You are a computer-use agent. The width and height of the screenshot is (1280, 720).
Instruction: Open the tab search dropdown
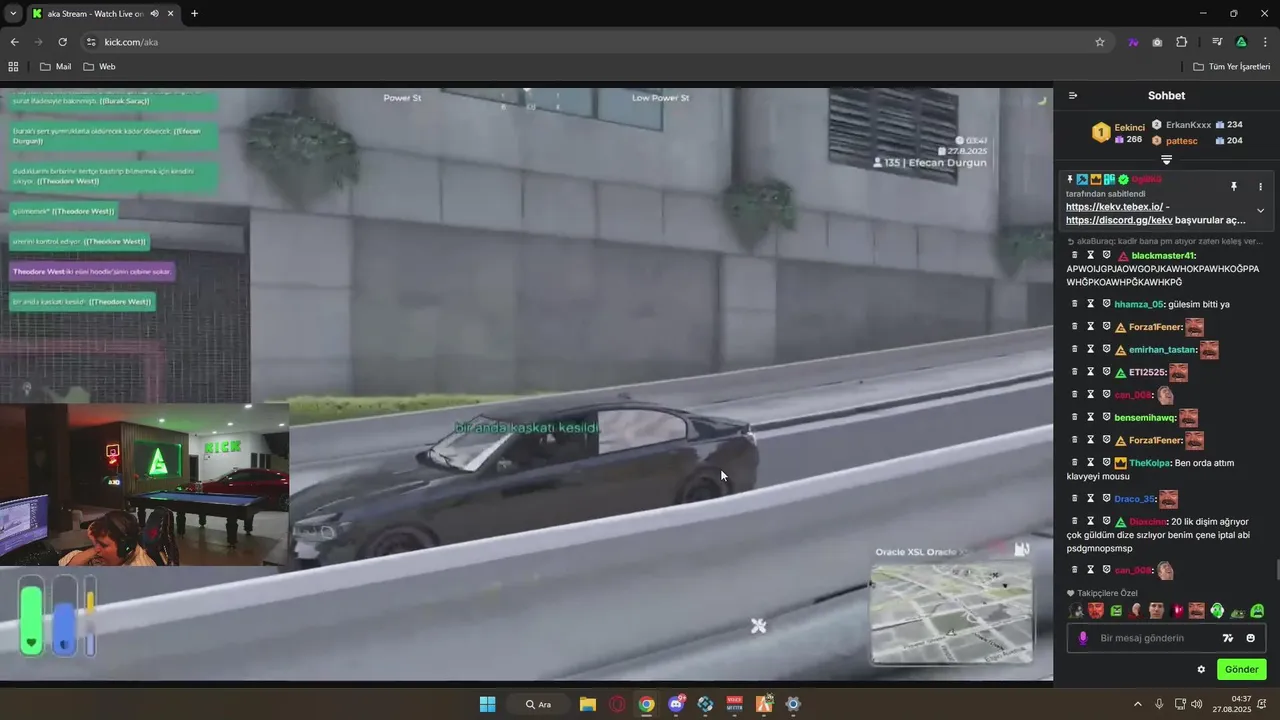pyautogui.click(x=13, y=13)
